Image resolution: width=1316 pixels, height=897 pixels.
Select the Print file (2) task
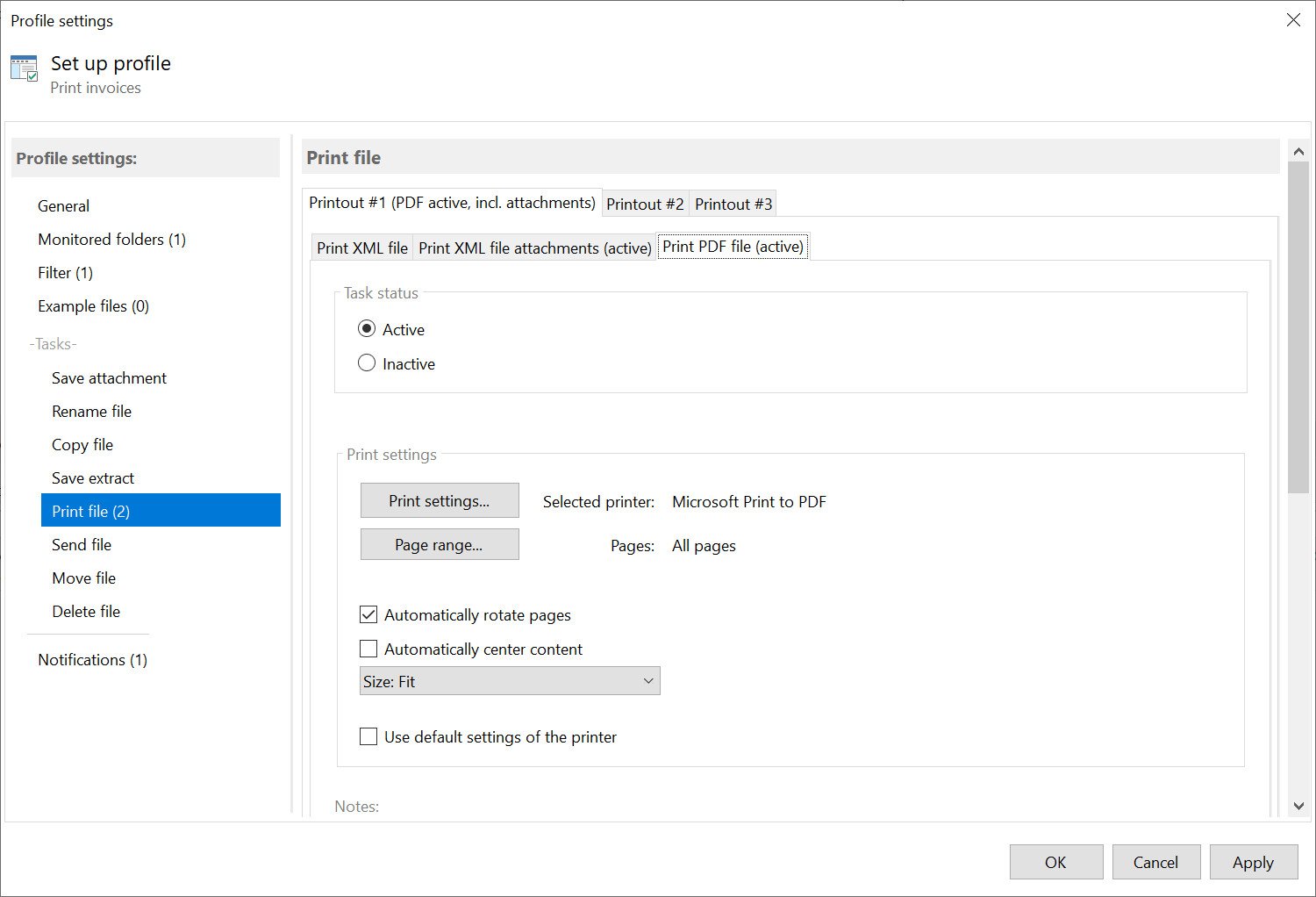pos(161,510)
